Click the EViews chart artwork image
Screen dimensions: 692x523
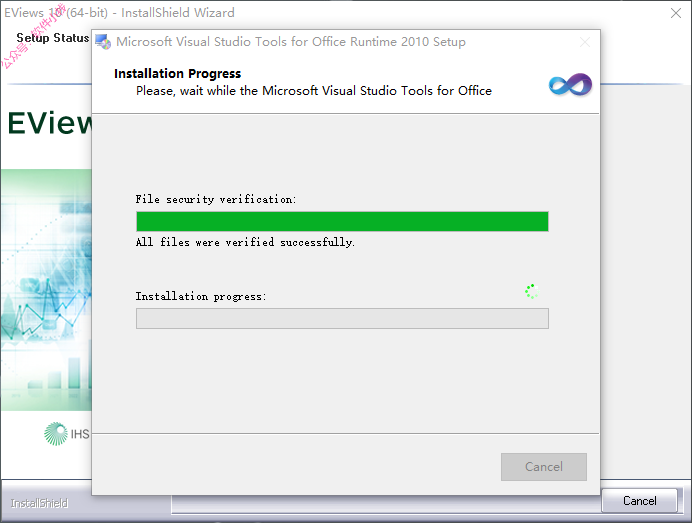click(46, 290)
